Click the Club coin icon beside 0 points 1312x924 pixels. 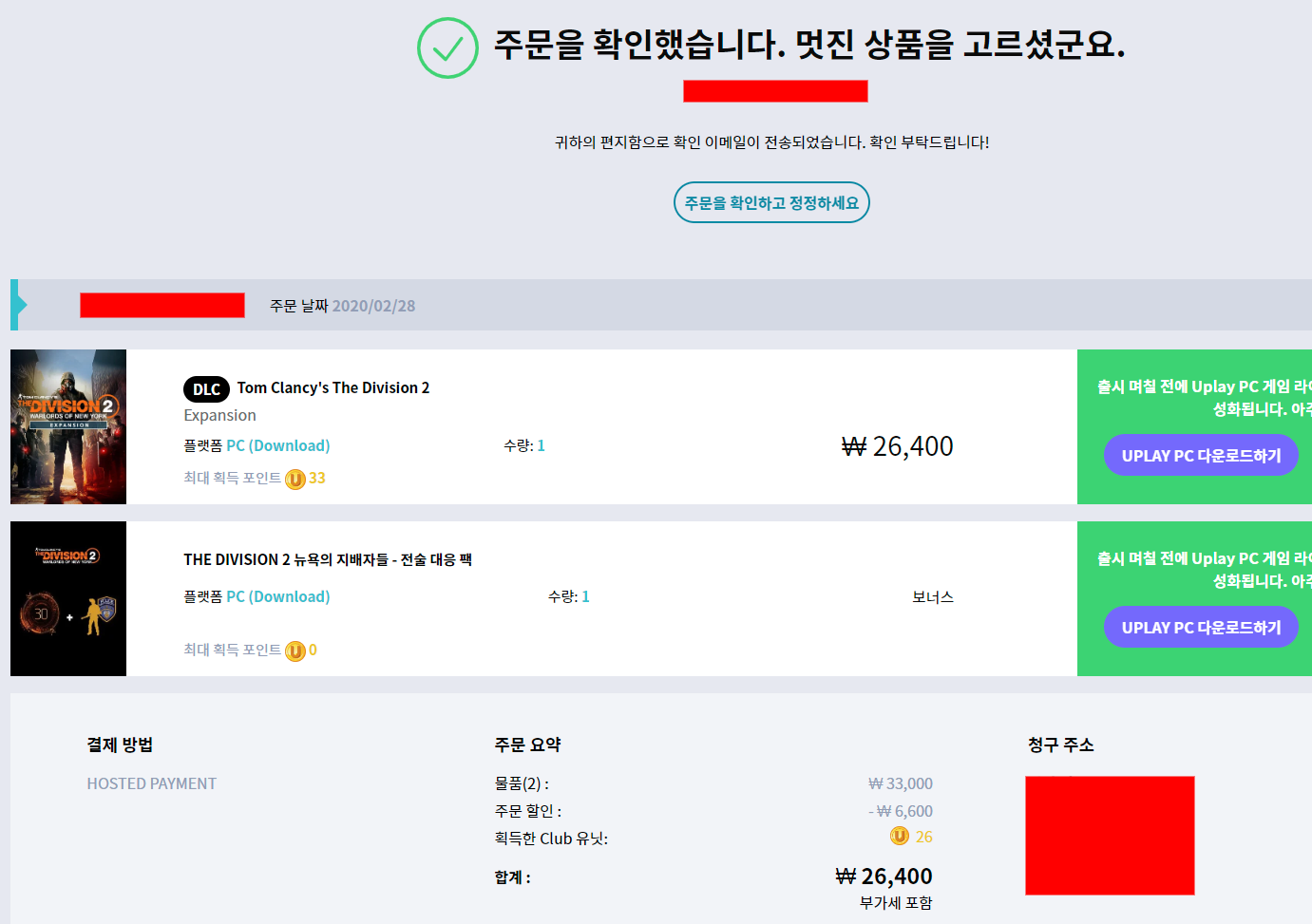click(295, 651)
